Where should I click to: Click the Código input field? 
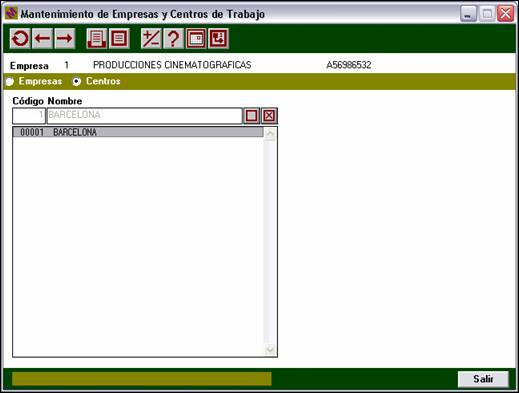(x=29, y=116)
